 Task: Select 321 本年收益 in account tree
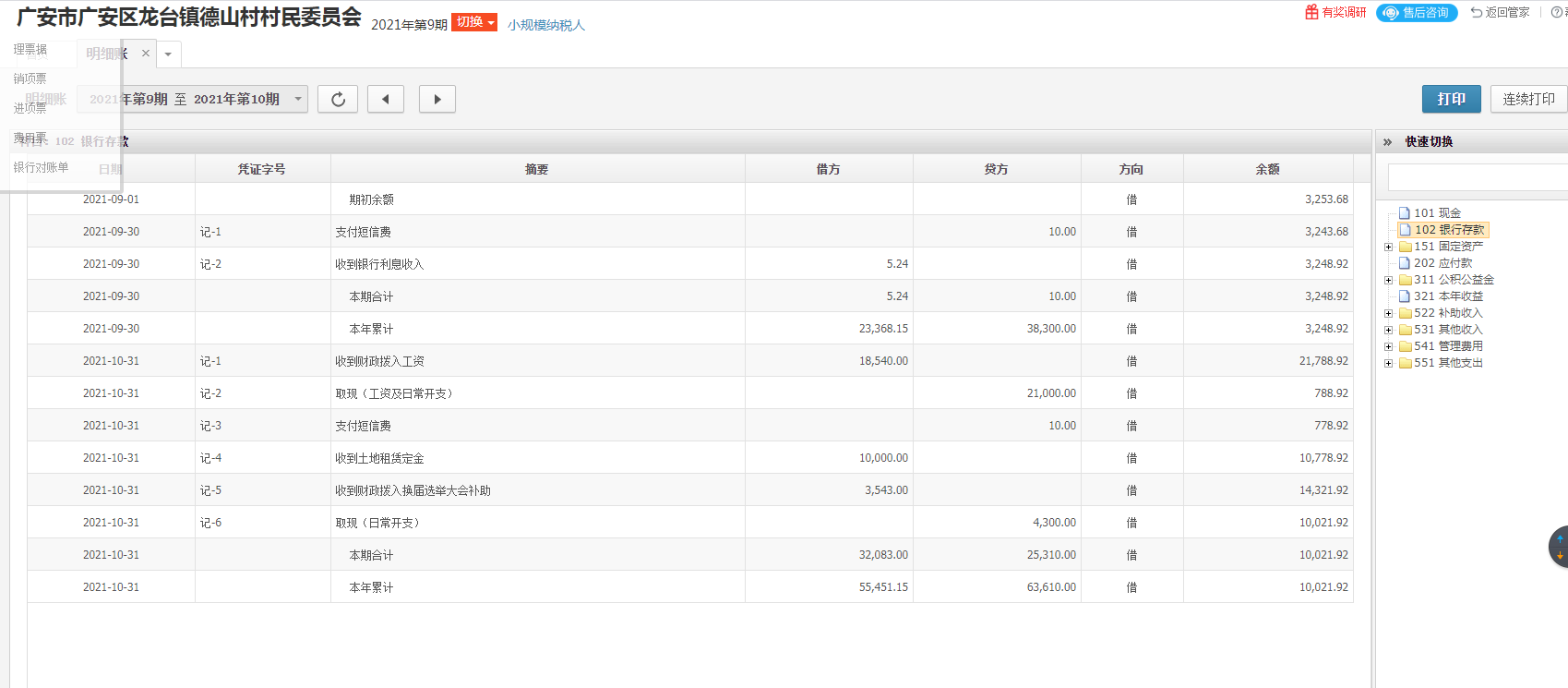[x=1448, y=296]
